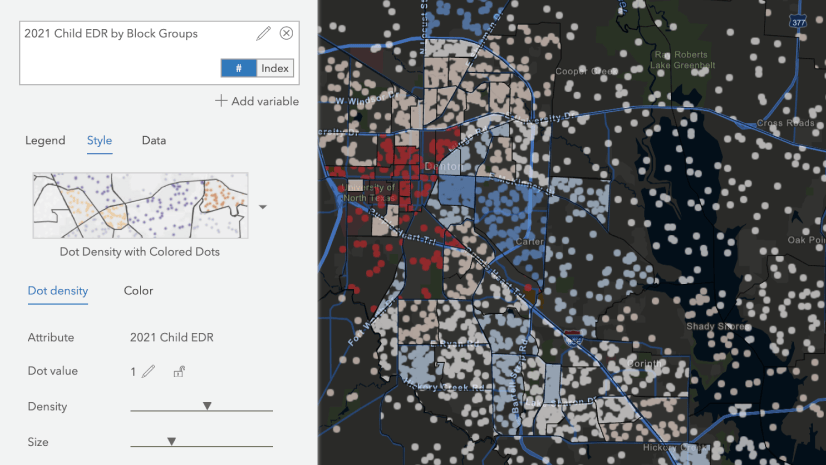Click the 'Dot Density with Colored Dots' caption
The image size is (826, 465).
coord(140,252)
